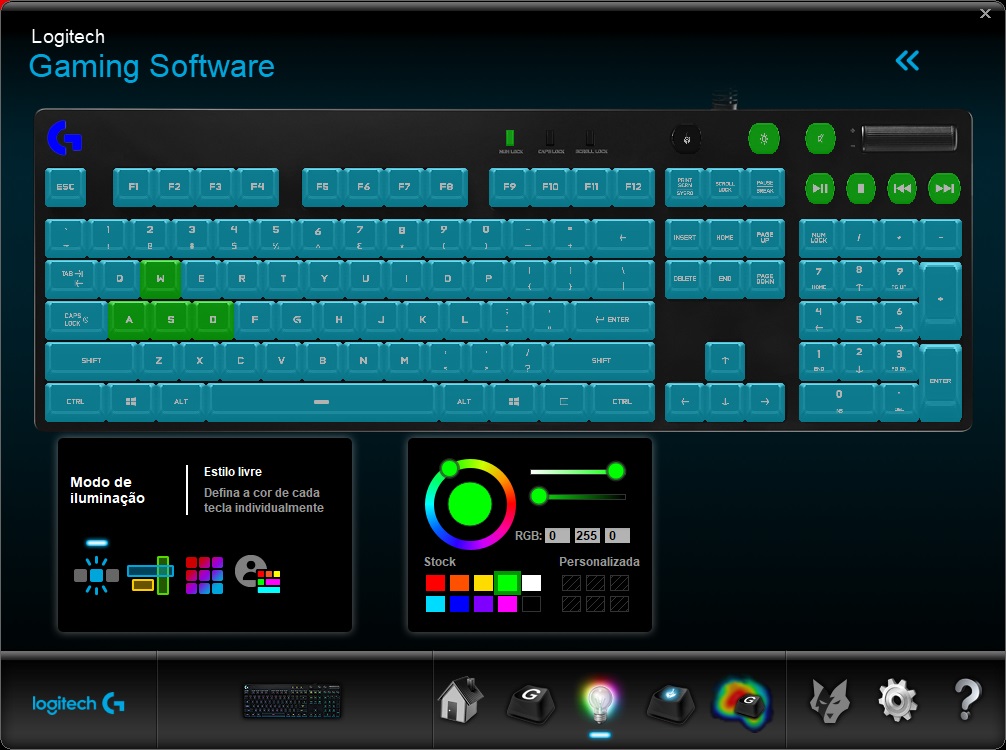Viewport: 1006px width, 750px height.
Task: Select the Page Up key
Action: (765, 238)
